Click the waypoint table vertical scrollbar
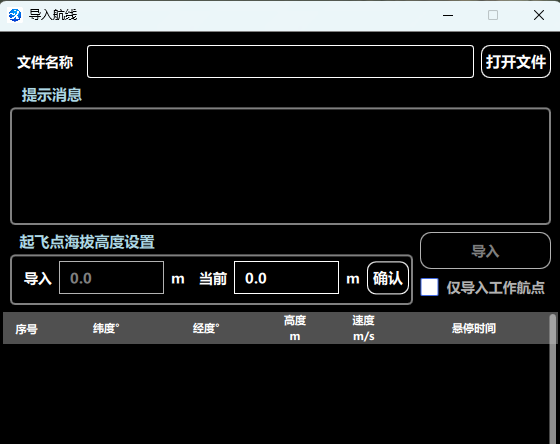560x444 pixels. point(553,379)
